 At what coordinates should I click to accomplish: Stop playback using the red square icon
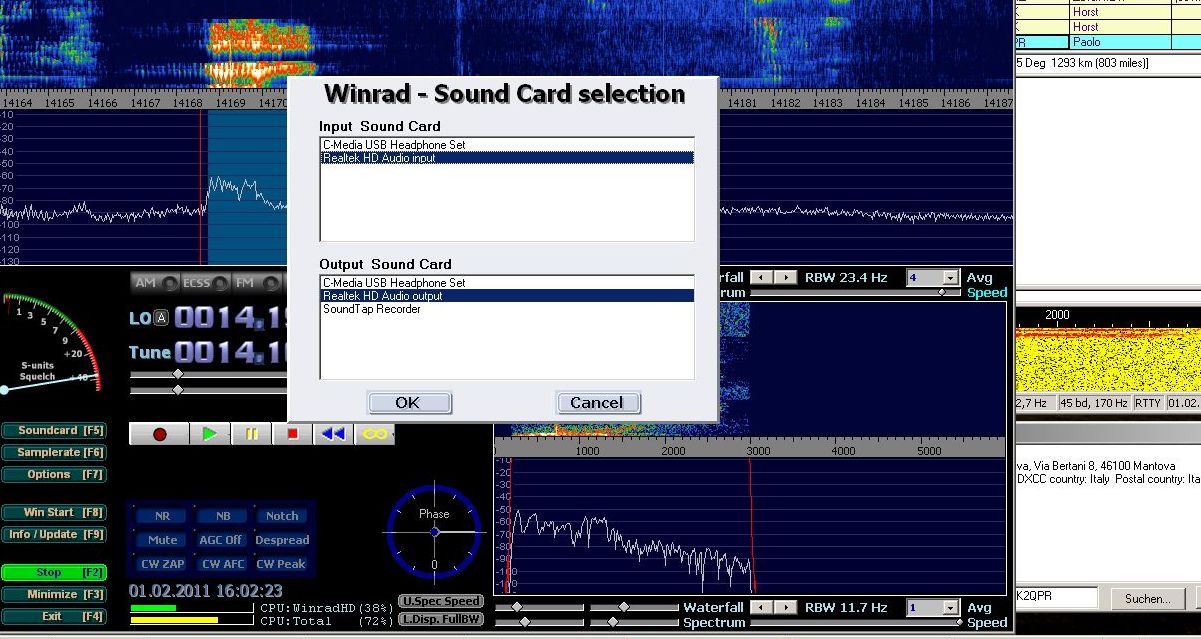pyautogui.click(x=293, y=434)
